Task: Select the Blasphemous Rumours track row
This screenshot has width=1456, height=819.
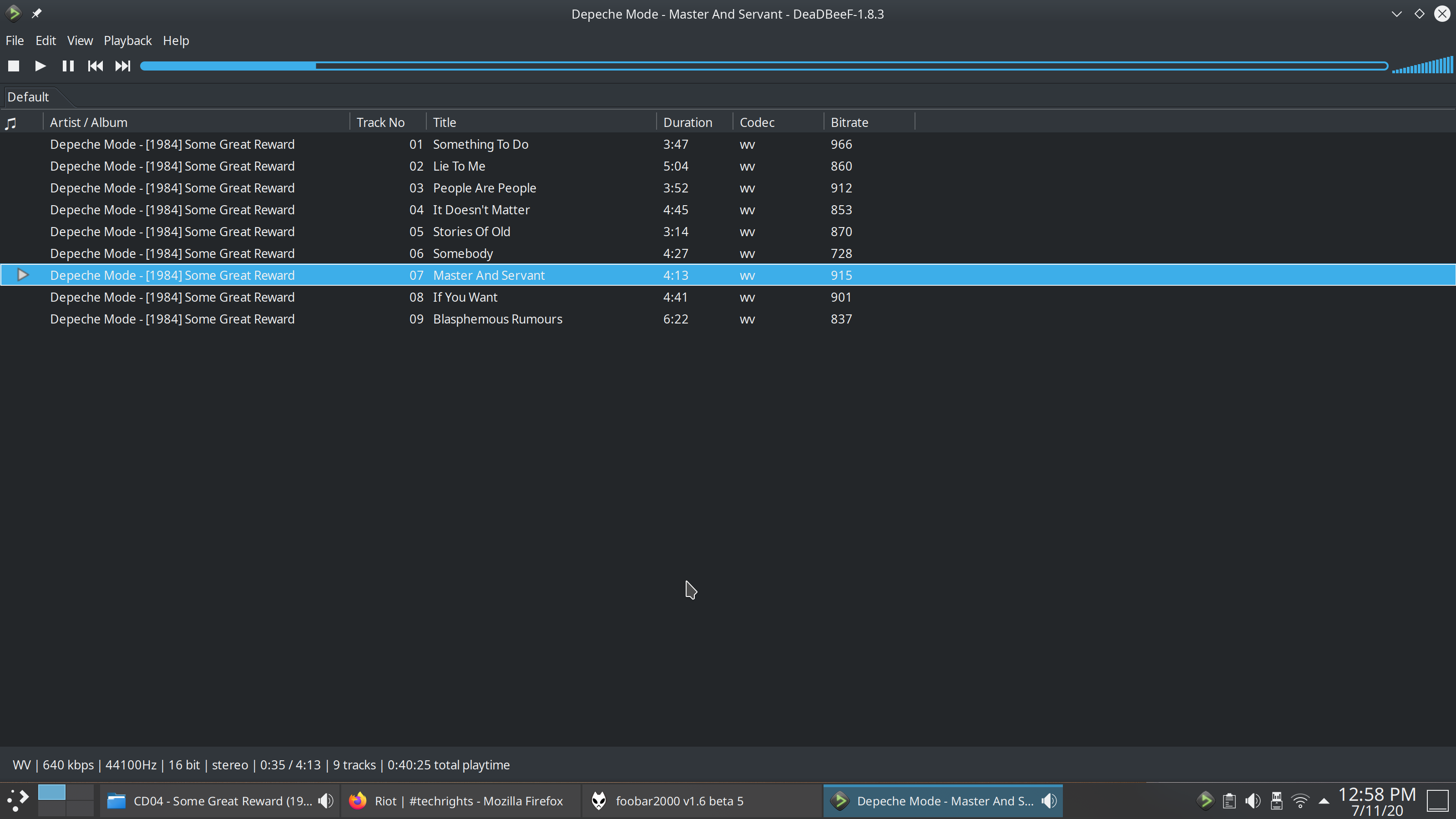Action: pos(497,319)
